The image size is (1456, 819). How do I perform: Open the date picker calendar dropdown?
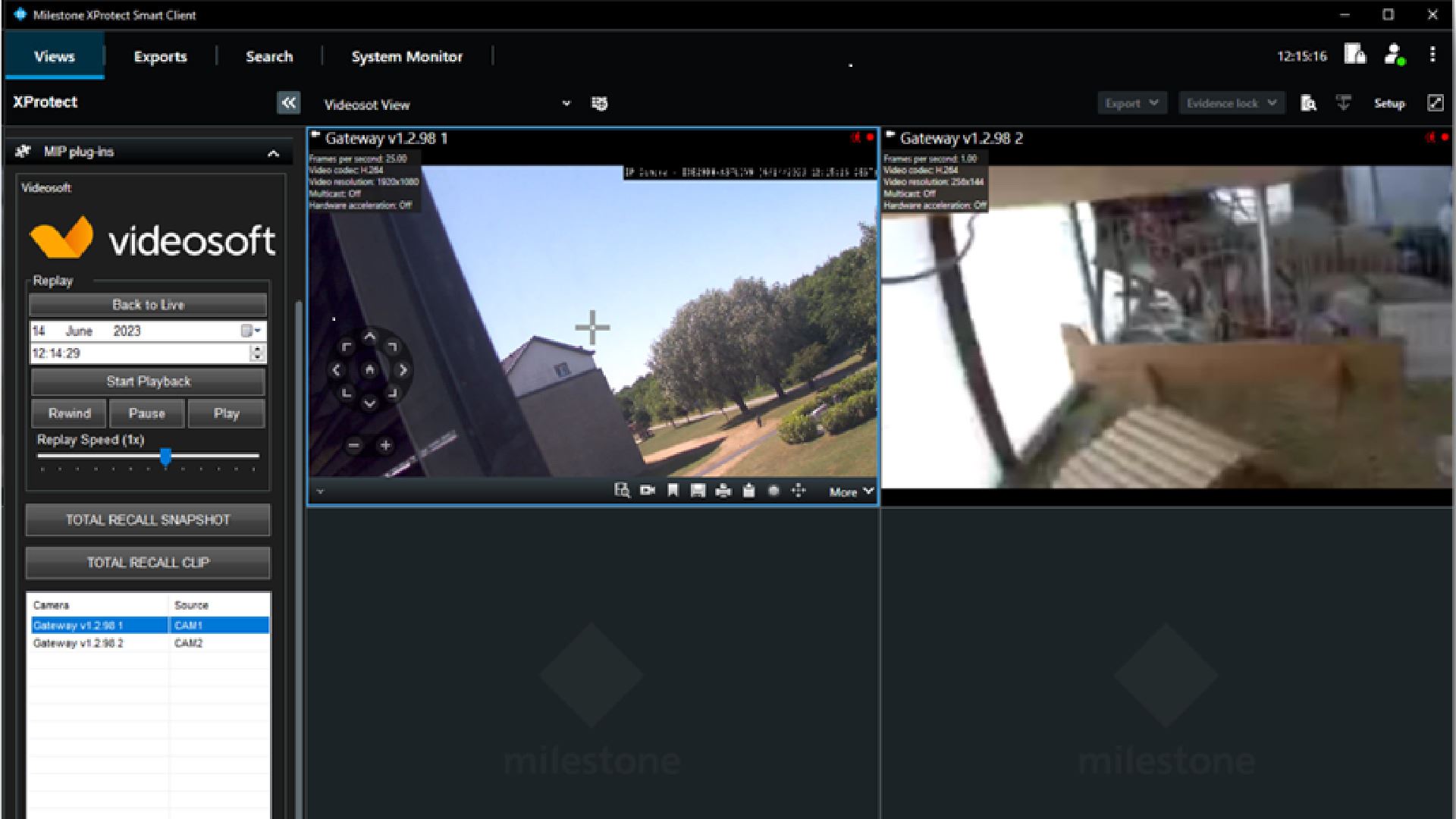click(x=251, y=331)
